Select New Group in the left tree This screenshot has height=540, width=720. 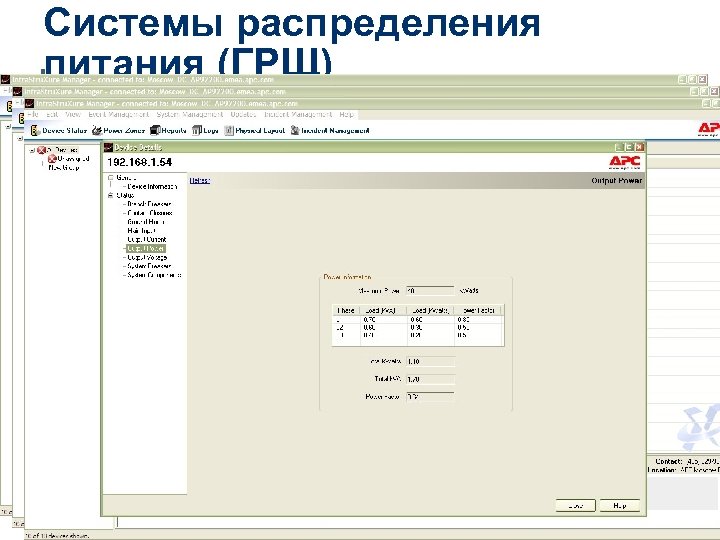coord(64,168)
